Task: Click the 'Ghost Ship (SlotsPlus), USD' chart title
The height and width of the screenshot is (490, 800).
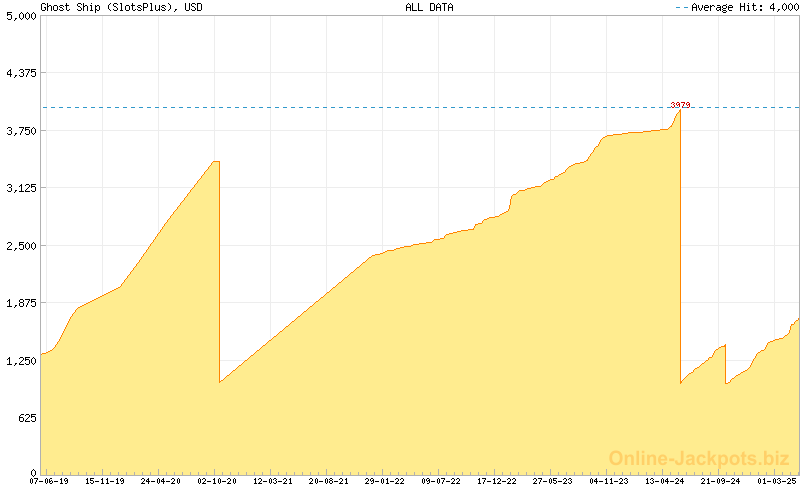Action: (x=109, y=7)
